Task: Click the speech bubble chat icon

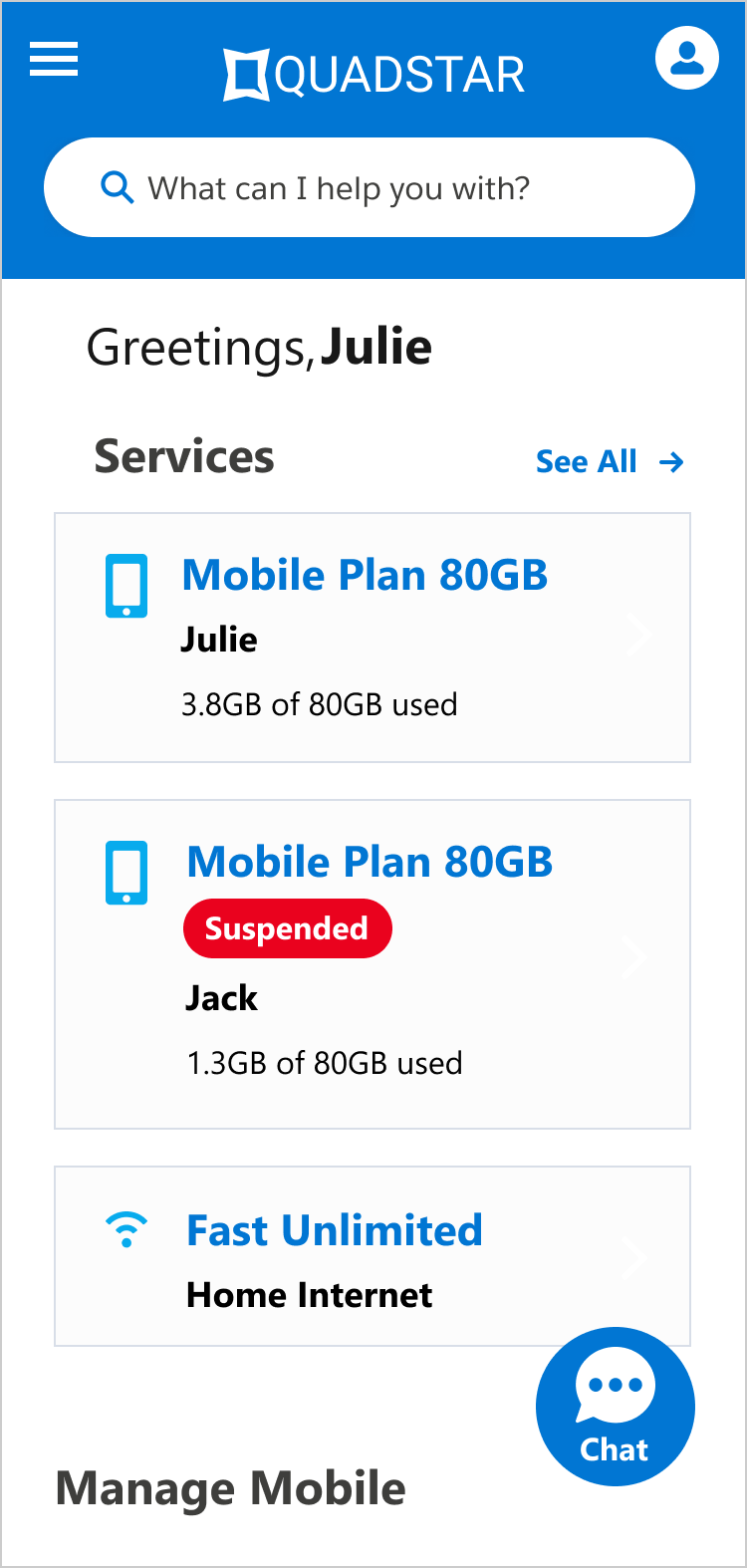Action: click(x=616, y=1386)
